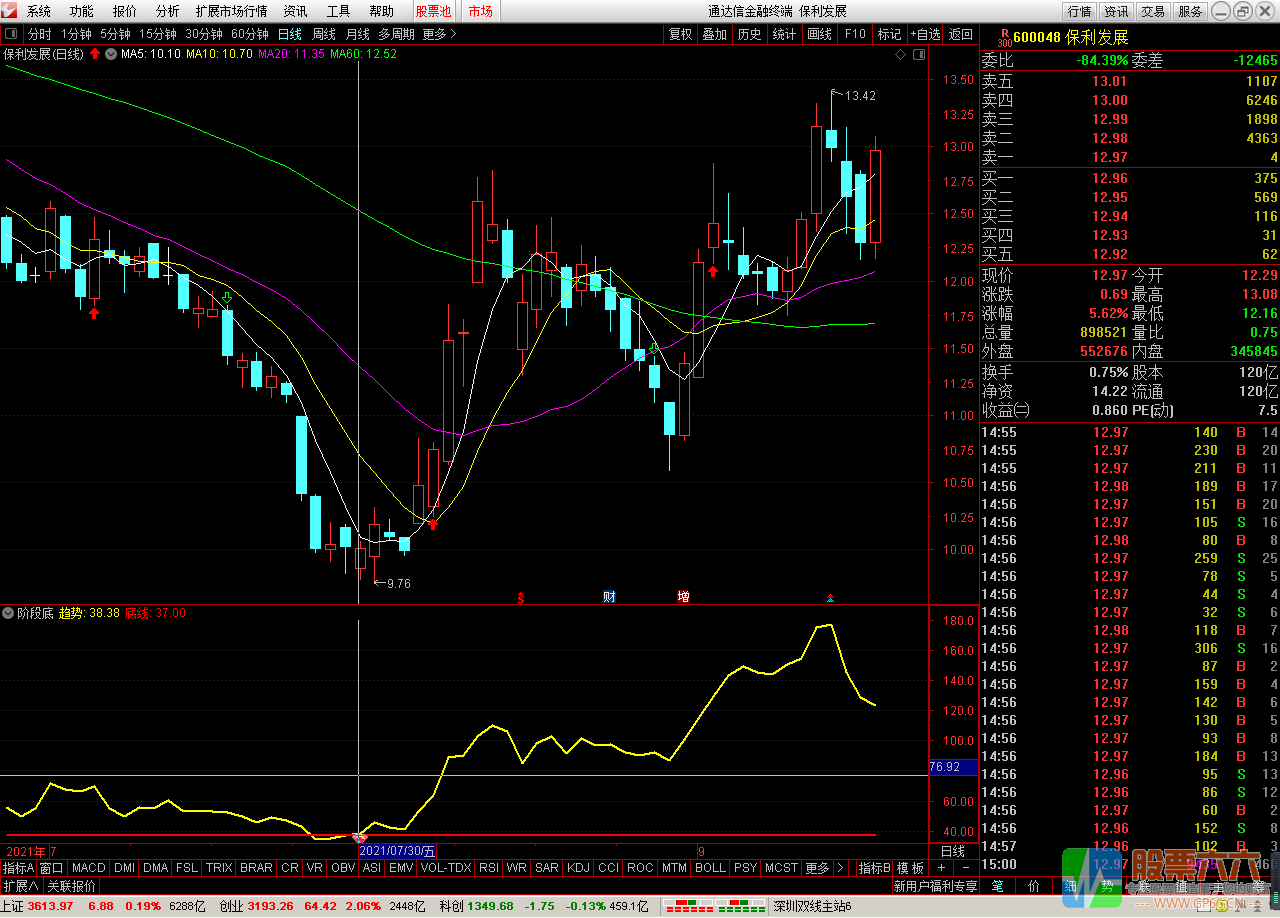Click the green buy-signal arrow near the 11.50 low

(654, 348)
